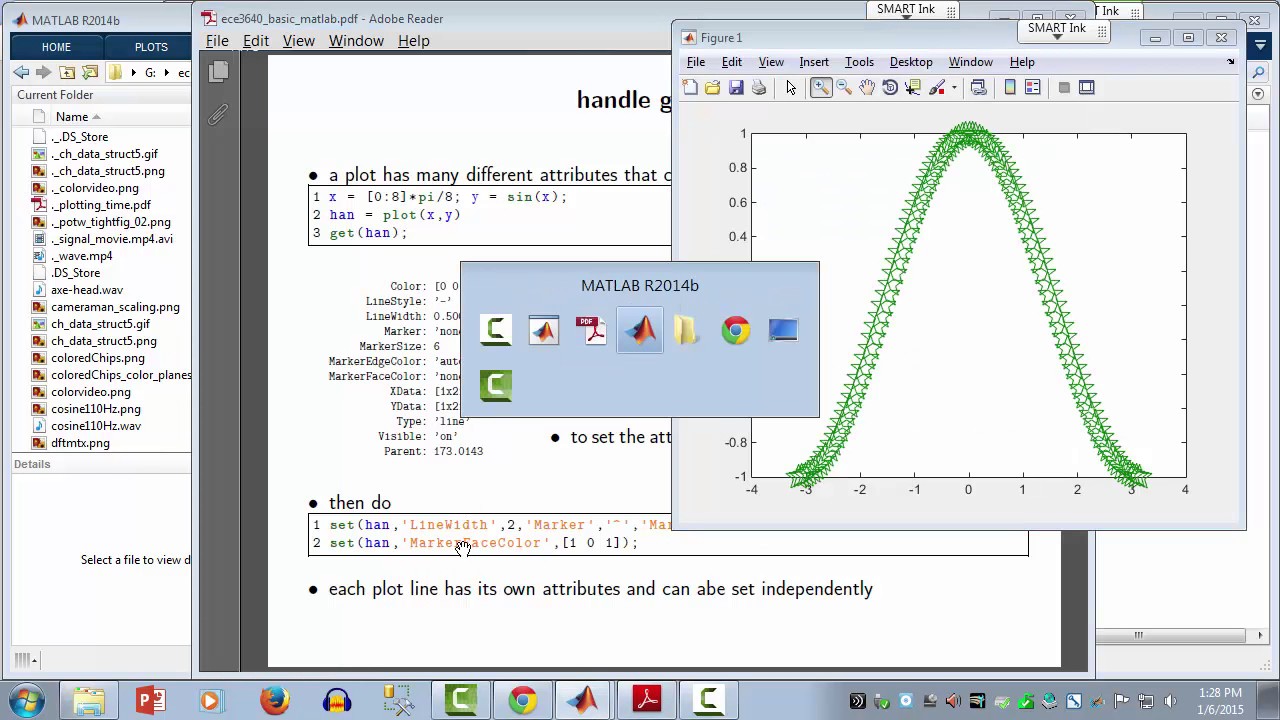Click the Link Plot icon in Figure 1
Viewport: 1280px width, 720px height.
pyautogui.click(x=979, y=88)
